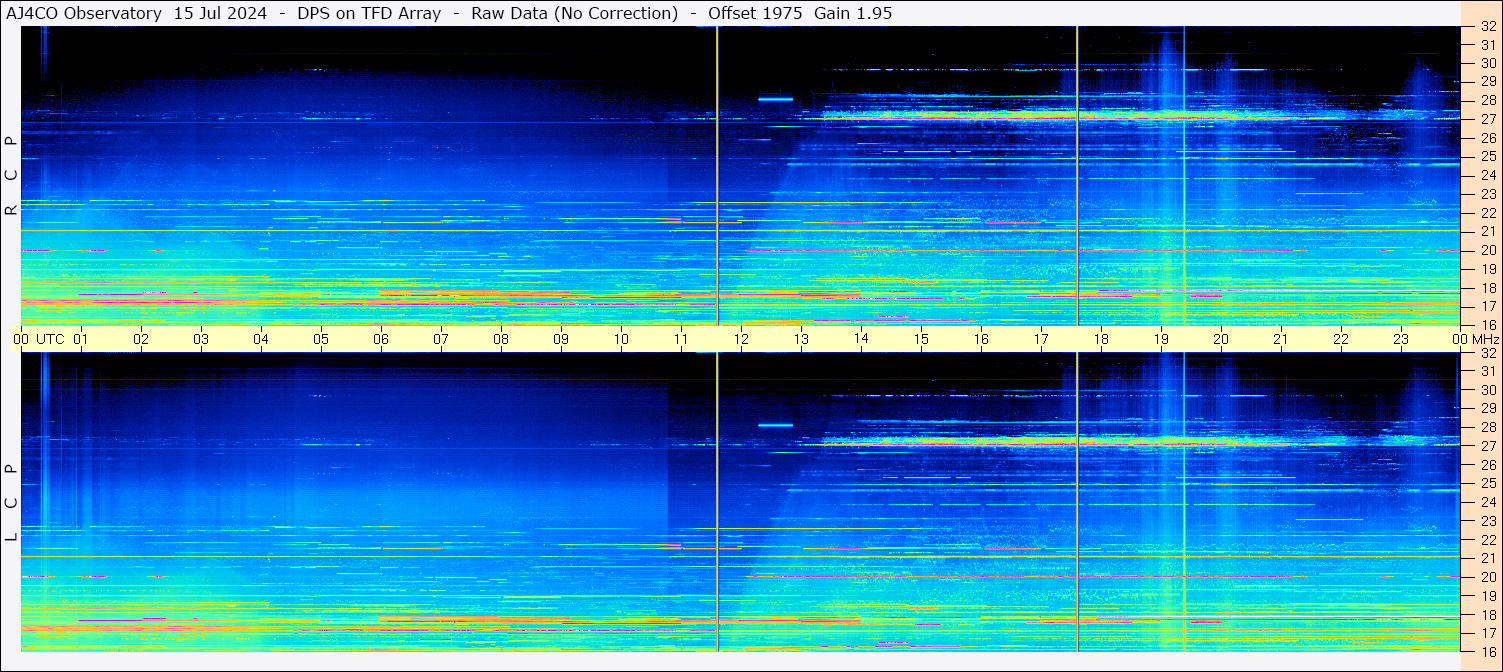Viewport: 1503px width, 672px height.
Task: Click 17 MHz tick of LCP frequency scale
Action: (1487, 633)
